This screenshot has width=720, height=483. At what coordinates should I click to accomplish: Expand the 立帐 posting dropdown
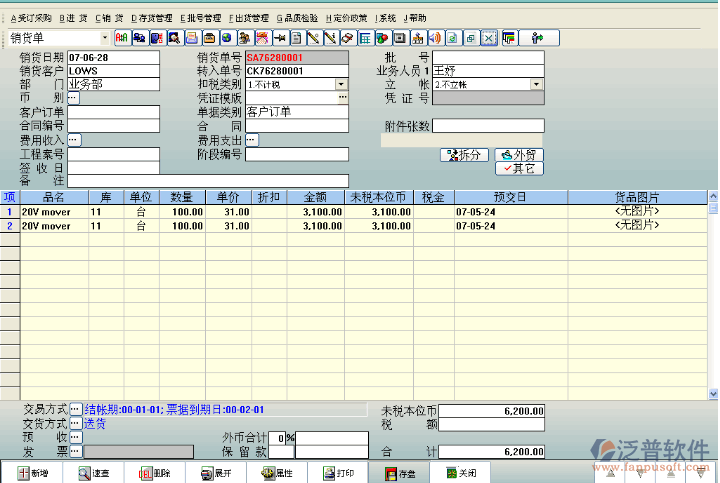(x=537, y=85)
